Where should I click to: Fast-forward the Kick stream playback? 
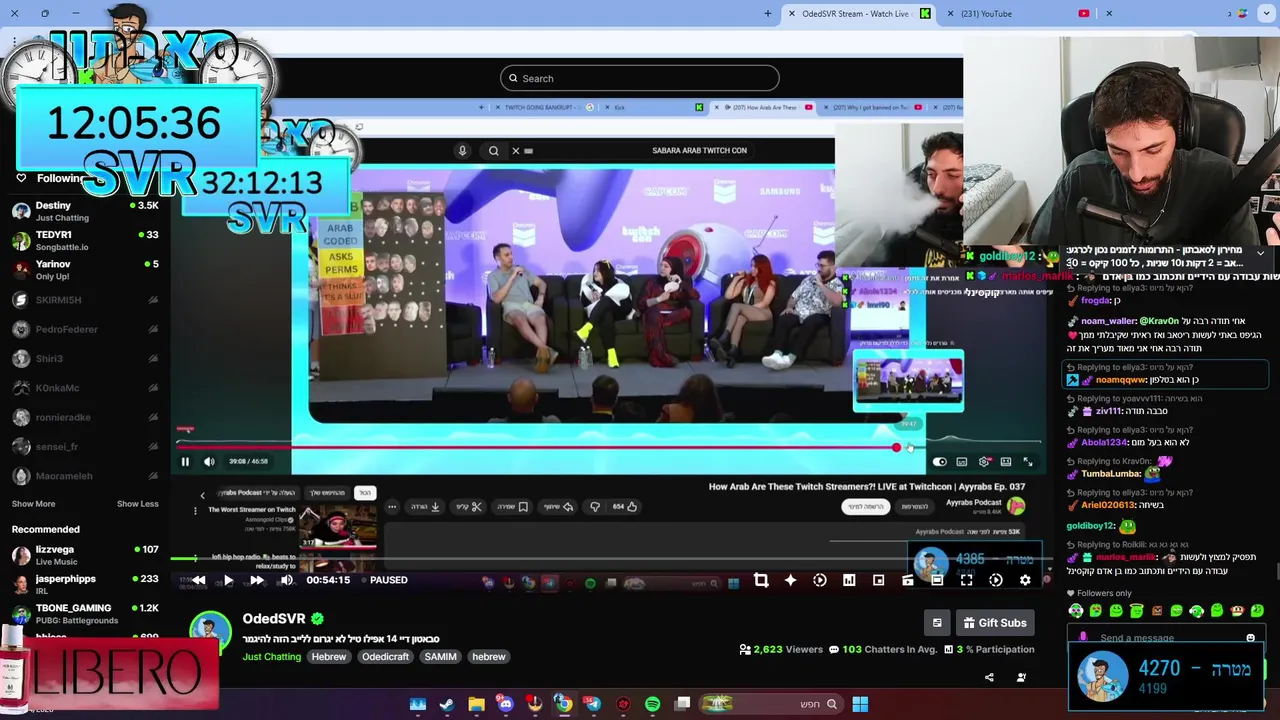(257, 580)
